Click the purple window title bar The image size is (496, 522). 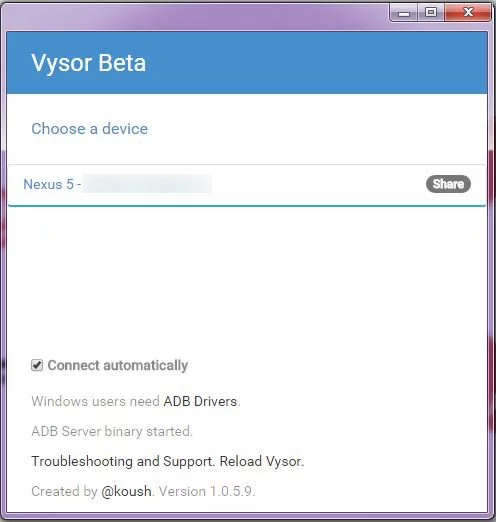click(193, 16)
